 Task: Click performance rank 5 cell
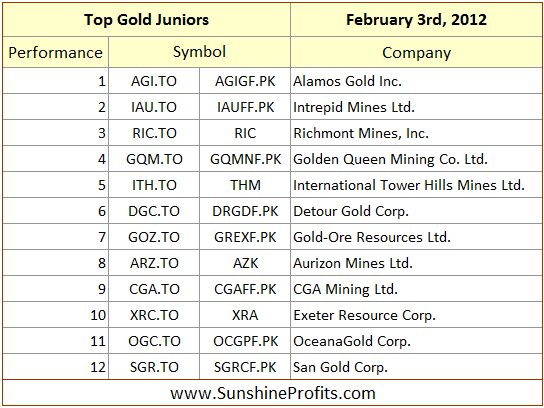pos(56,185)
